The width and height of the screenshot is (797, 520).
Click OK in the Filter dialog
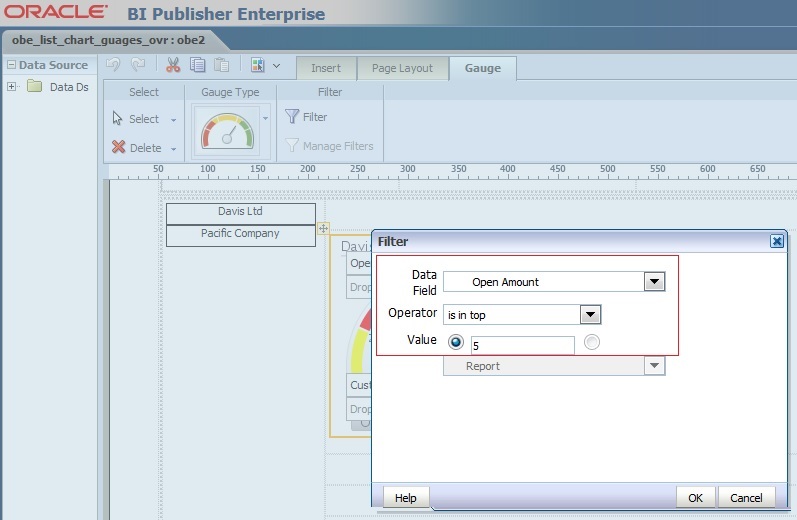click(695, 498)
